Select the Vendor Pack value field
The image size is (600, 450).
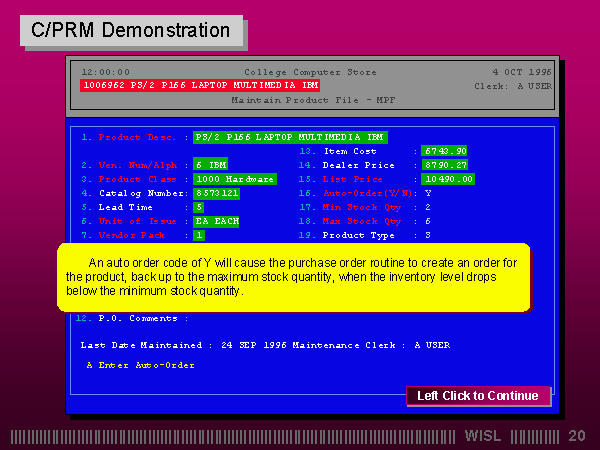[199, 235]
